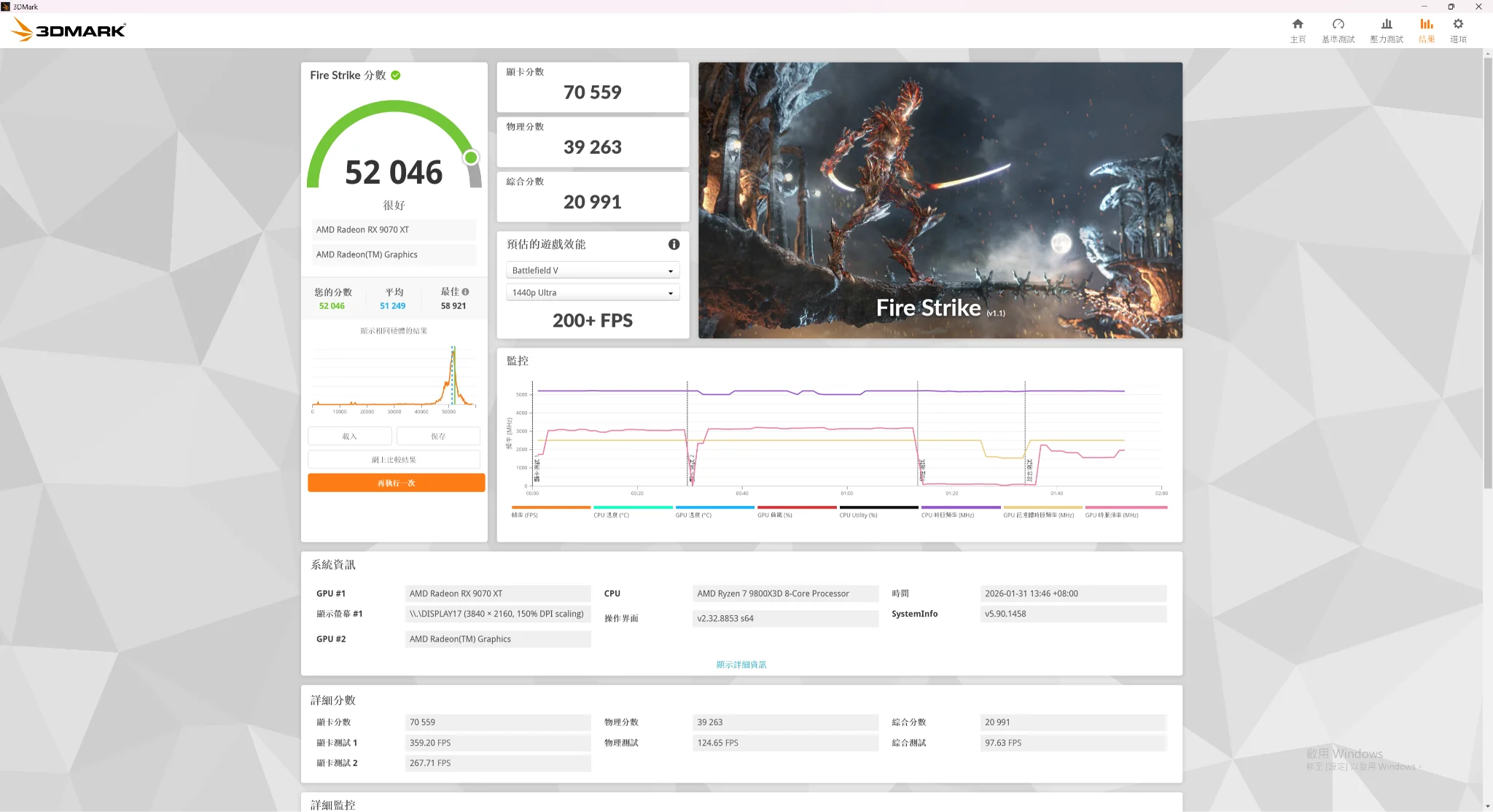Open the Benchmarks (基準測試) section
The image size is (1493, 812).
(x=1338, y=30)
